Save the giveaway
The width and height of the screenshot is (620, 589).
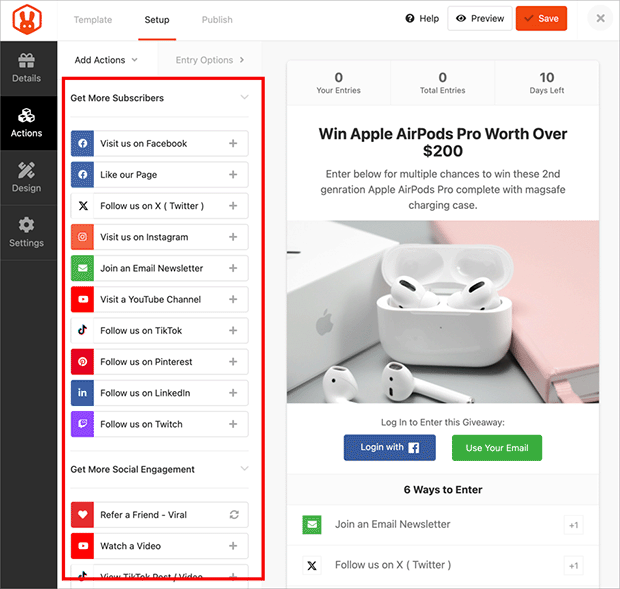click(541, 19)
